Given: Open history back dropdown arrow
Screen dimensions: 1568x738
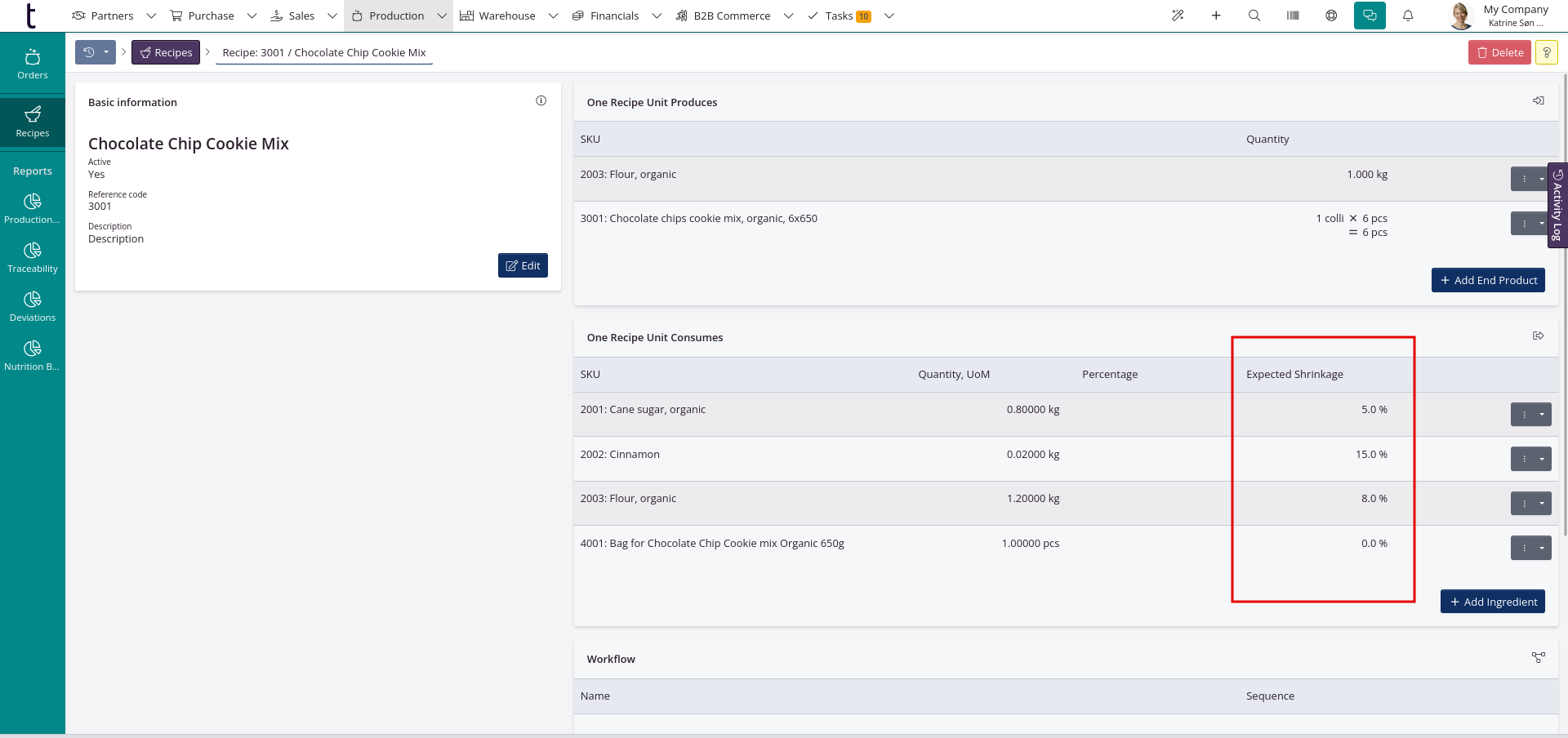Looking at the screenshot, I should point(106,52).
